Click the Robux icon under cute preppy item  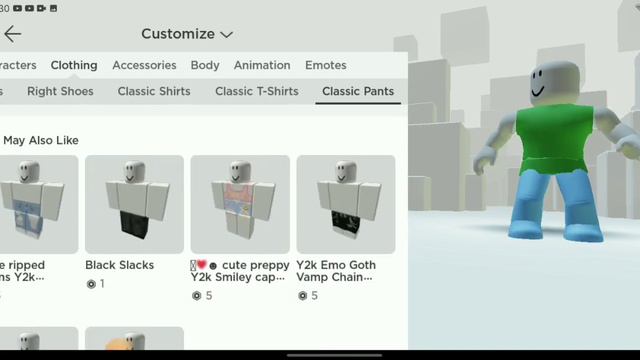[196, 296]
